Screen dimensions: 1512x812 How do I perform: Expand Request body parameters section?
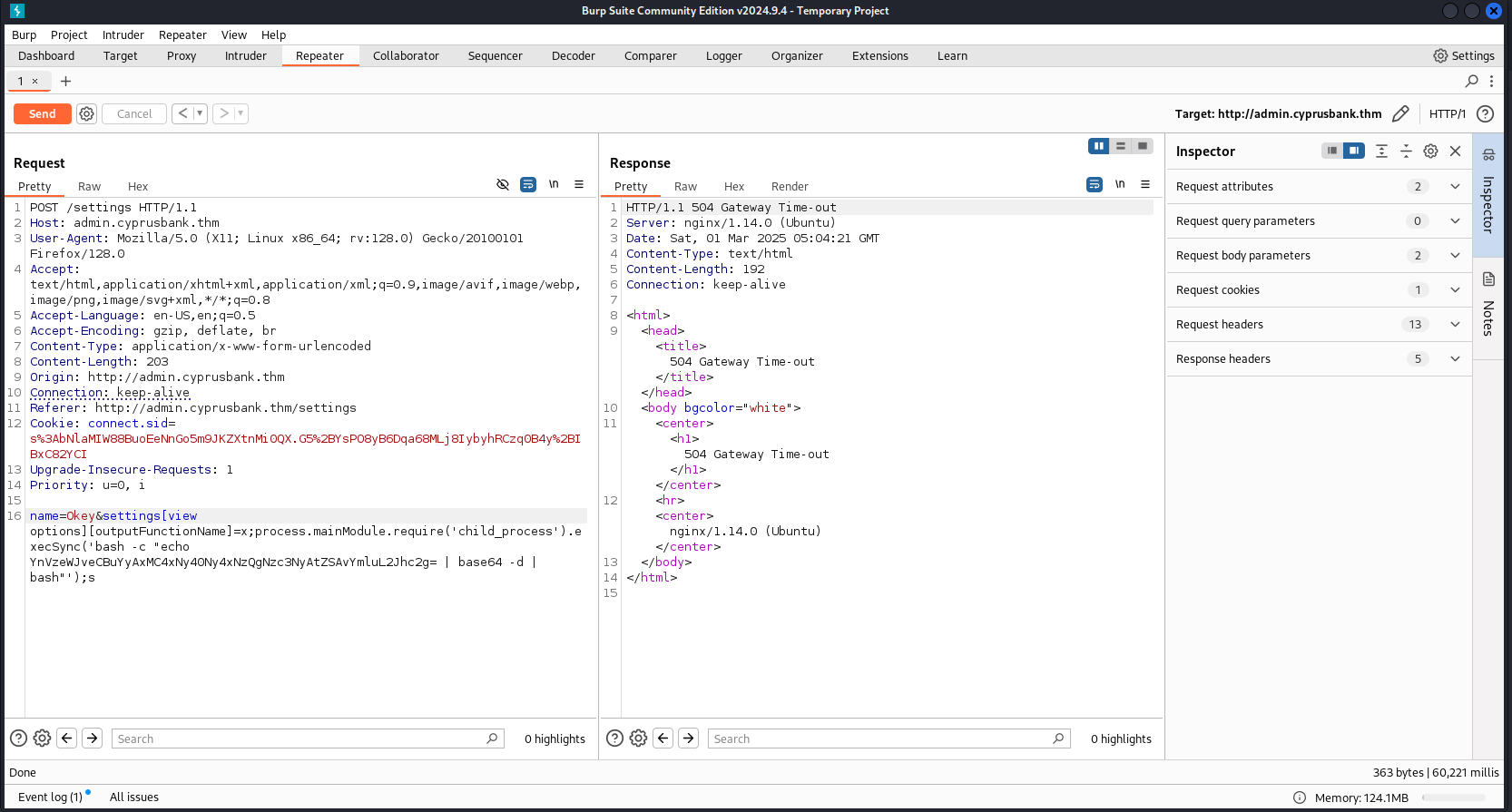coord(1319,255)
